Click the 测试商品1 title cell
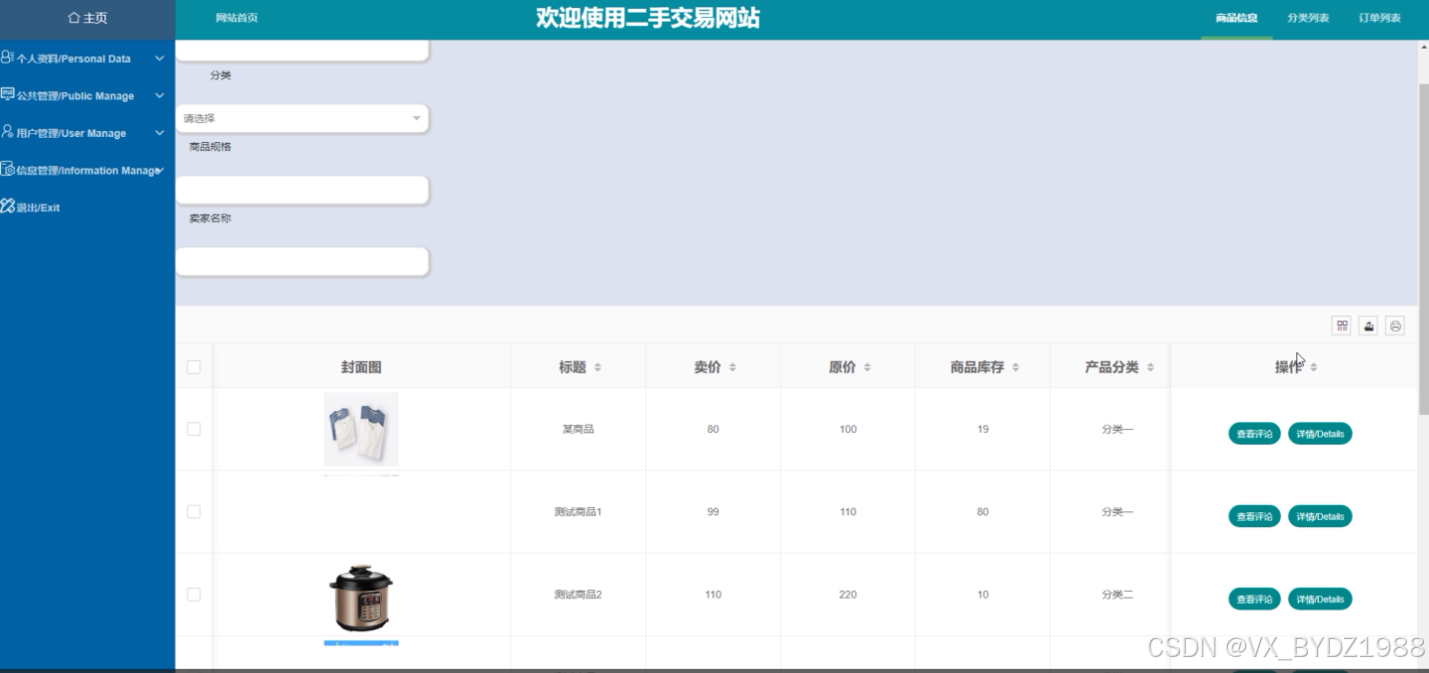This screenshot has width=1429, height=673. coord(578,512)
